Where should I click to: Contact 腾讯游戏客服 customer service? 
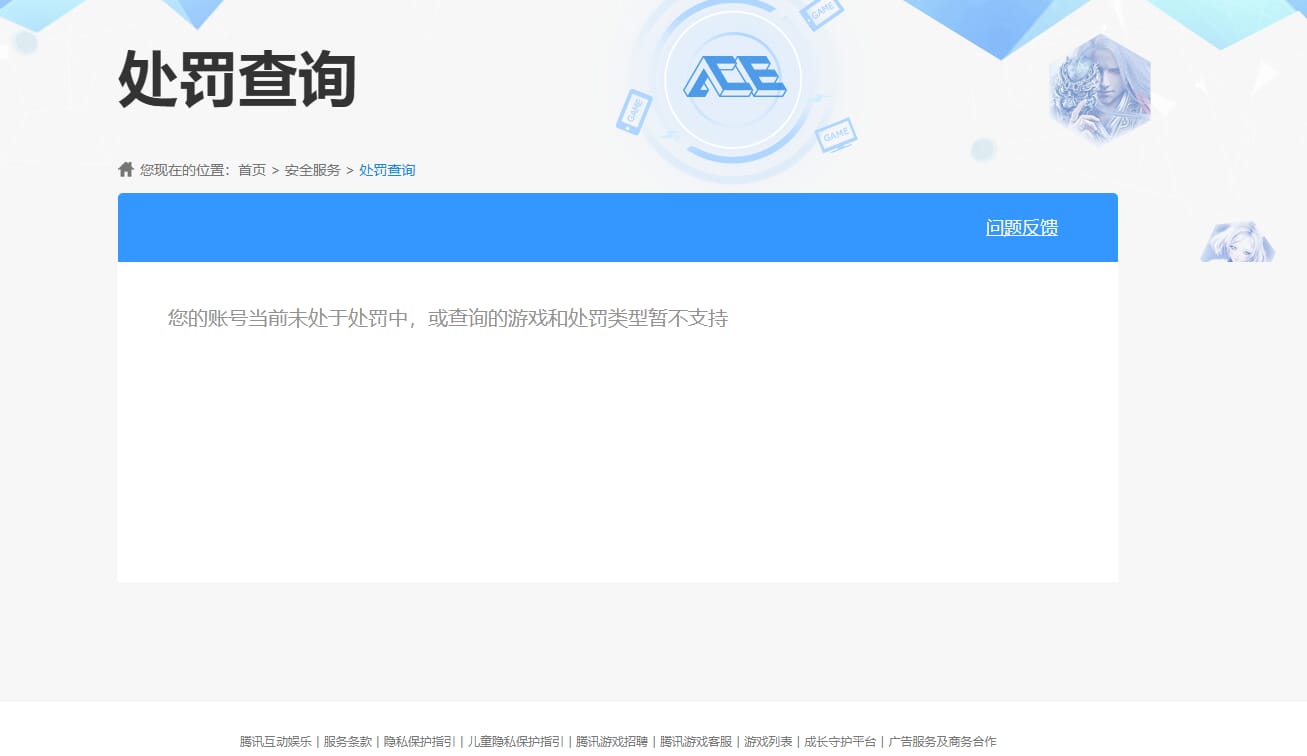click(x=696, y=741)
